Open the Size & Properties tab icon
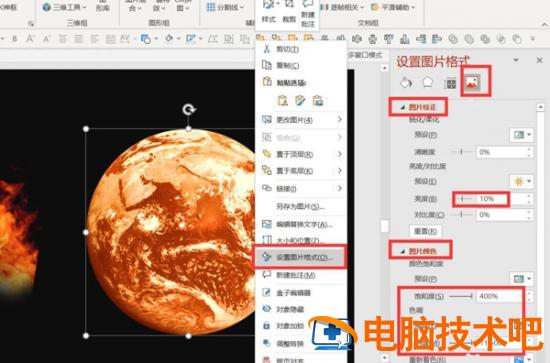Image resolution: width=550 pixels, height=363 pixels. pyautogui.click(x=450, y=83)
